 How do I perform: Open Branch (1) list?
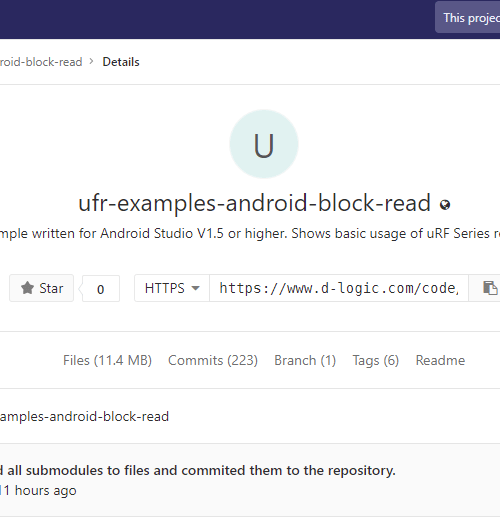[x=305, y=360]
